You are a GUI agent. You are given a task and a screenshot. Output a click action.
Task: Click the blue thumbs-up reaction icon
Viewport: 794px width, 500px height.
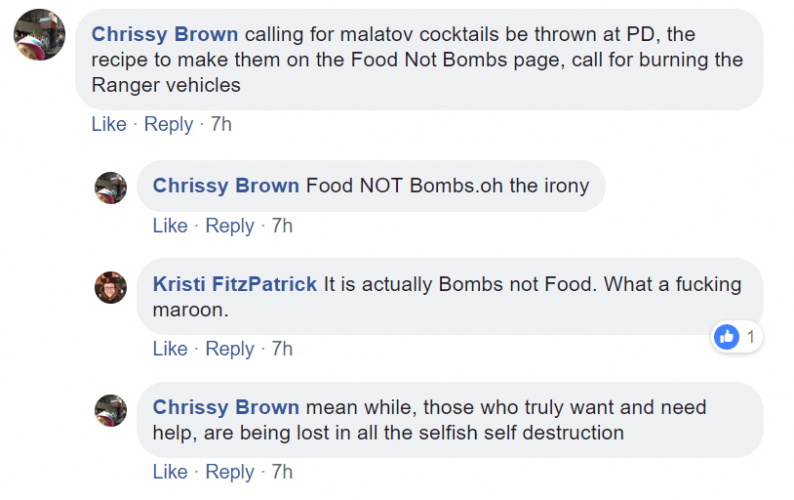pyautogui.click(x=727, y=337)
